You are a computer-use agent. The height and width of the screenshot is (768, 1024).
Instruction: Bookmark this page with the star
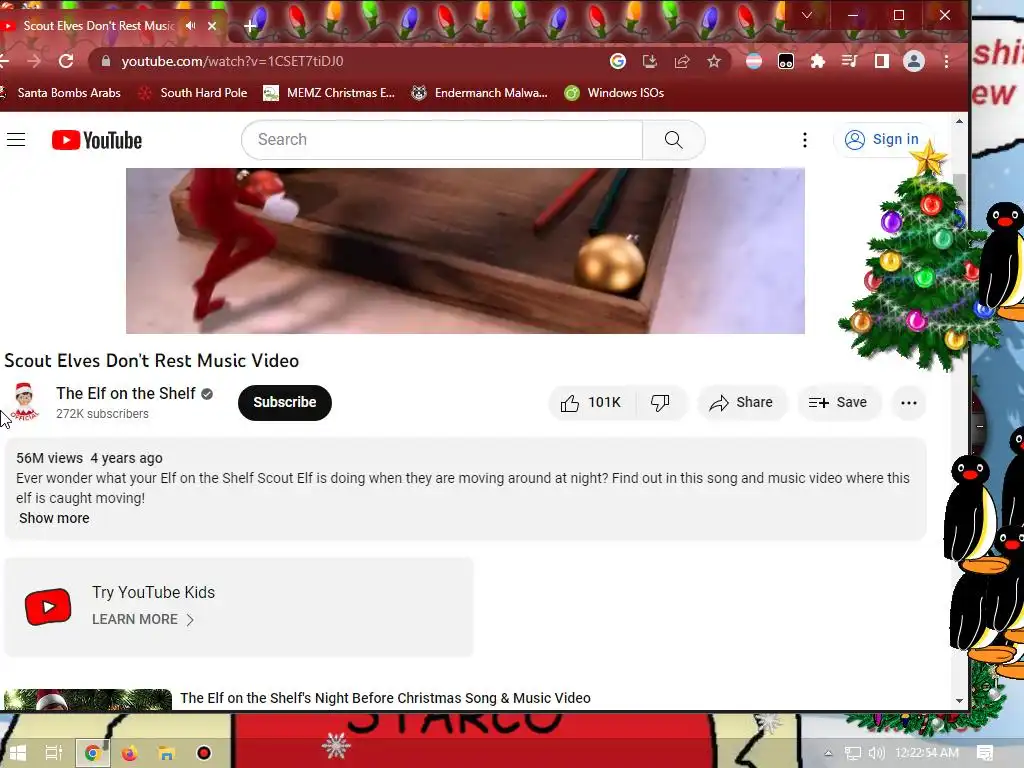tap(714, 61)
